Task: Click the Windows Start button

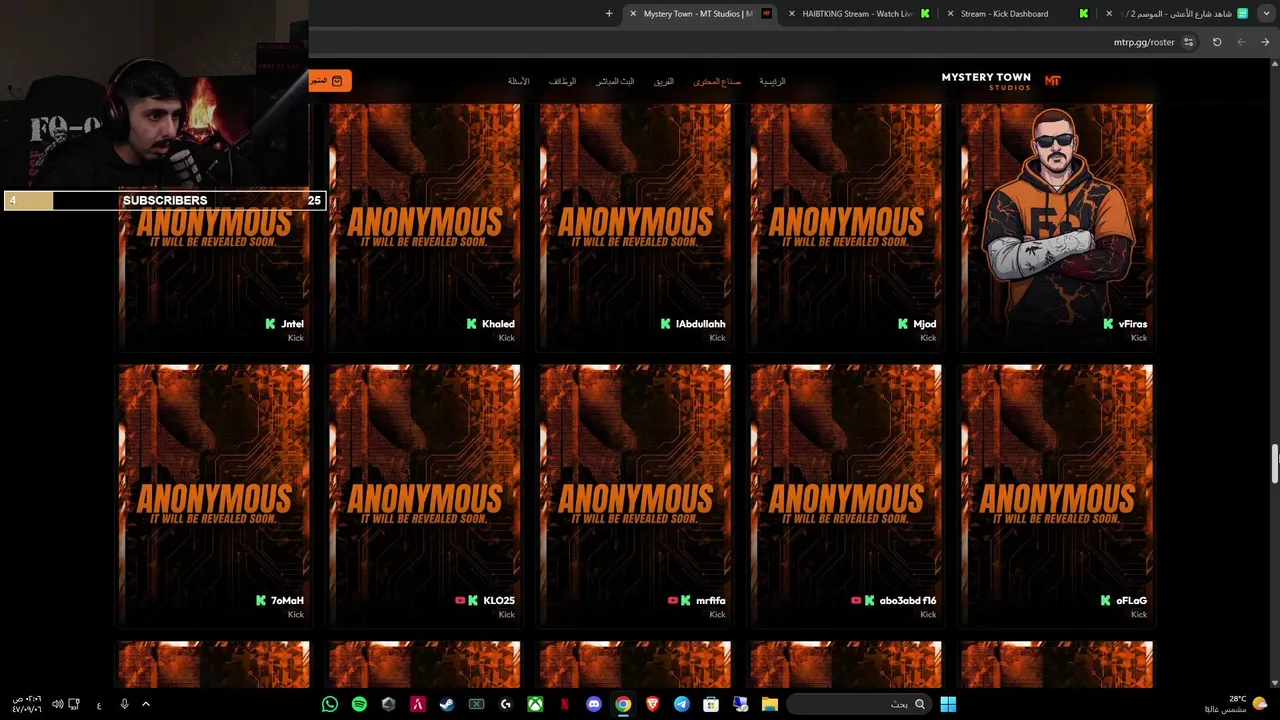Action: click(x=947, y=704)
